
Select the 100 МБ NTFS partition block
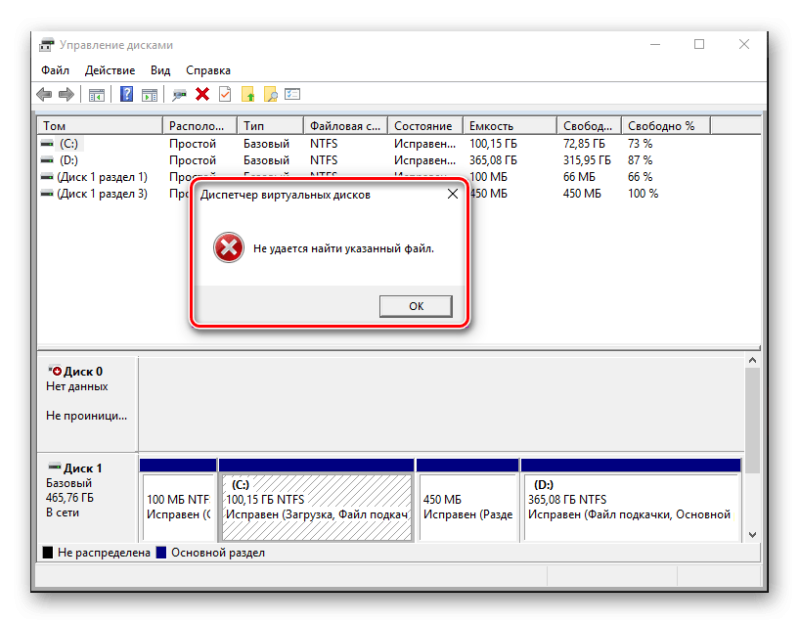[x=178, y=500]
